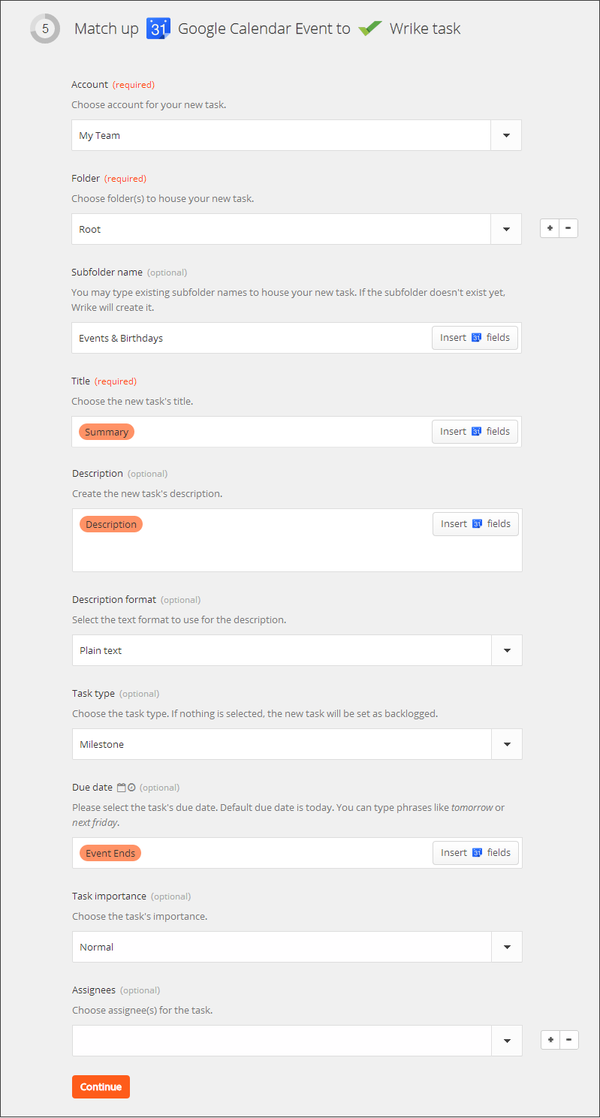
Task: Select the Summary tag in Title field
Action: tap(106, 432)
